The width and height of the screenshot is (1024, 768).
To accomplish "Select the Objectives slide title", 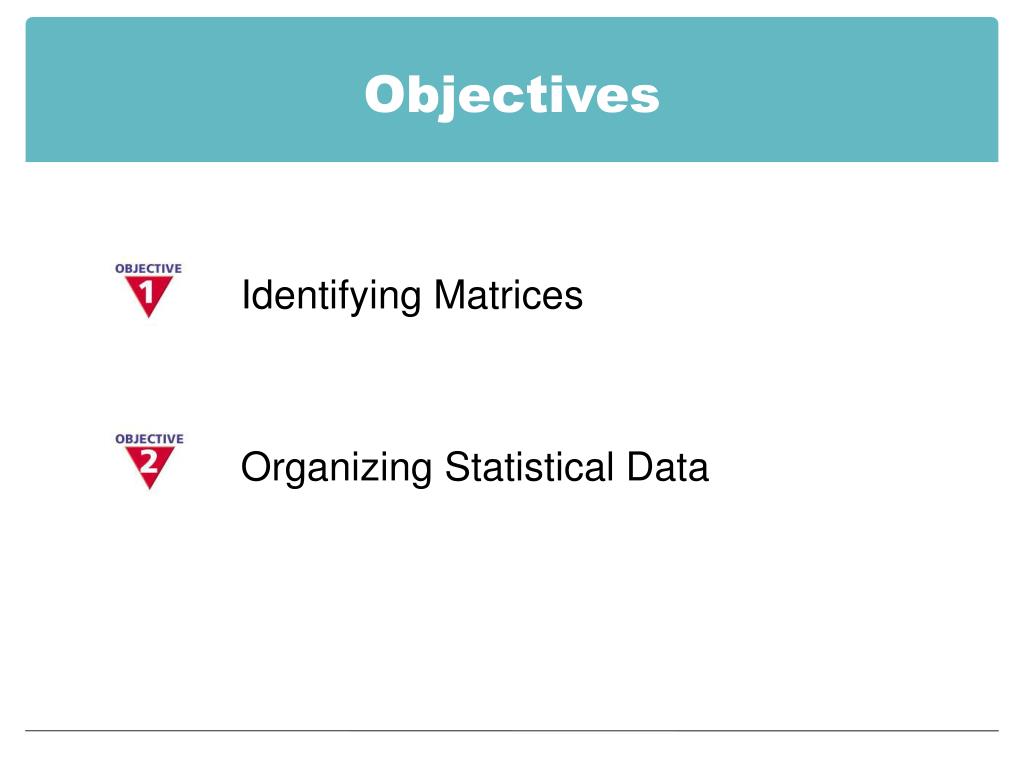I will [x=512, y=95].
